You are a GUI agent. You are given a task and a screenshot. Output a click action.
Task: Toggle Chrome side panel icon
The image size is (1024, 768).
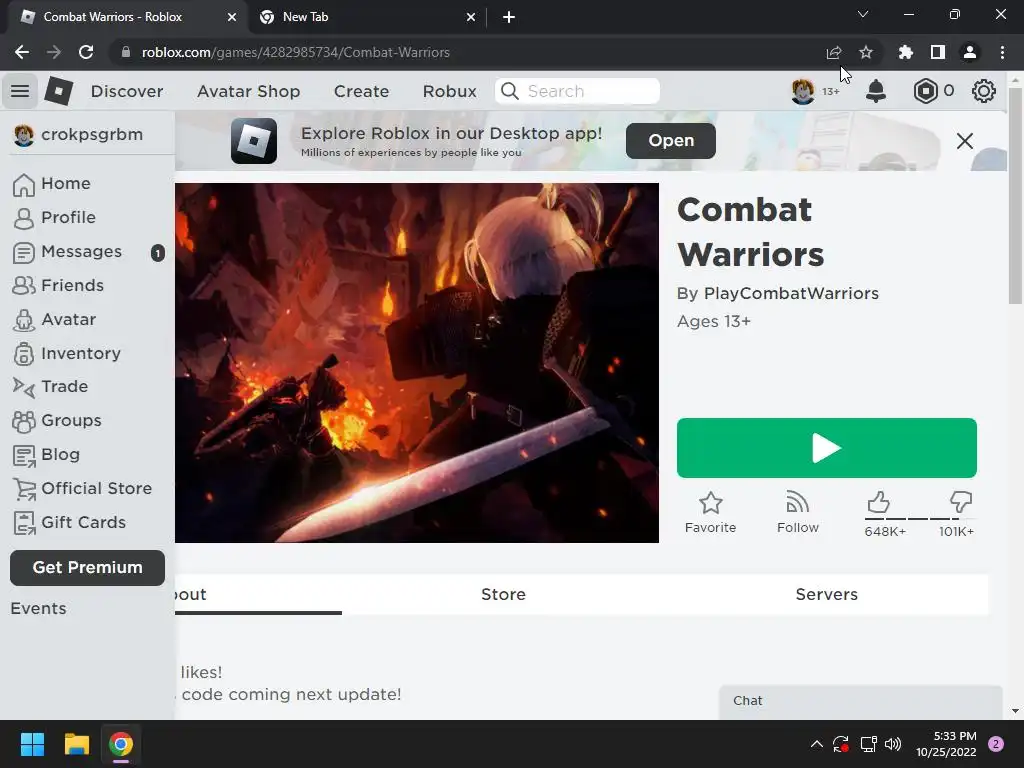click(x=938, y=52)
